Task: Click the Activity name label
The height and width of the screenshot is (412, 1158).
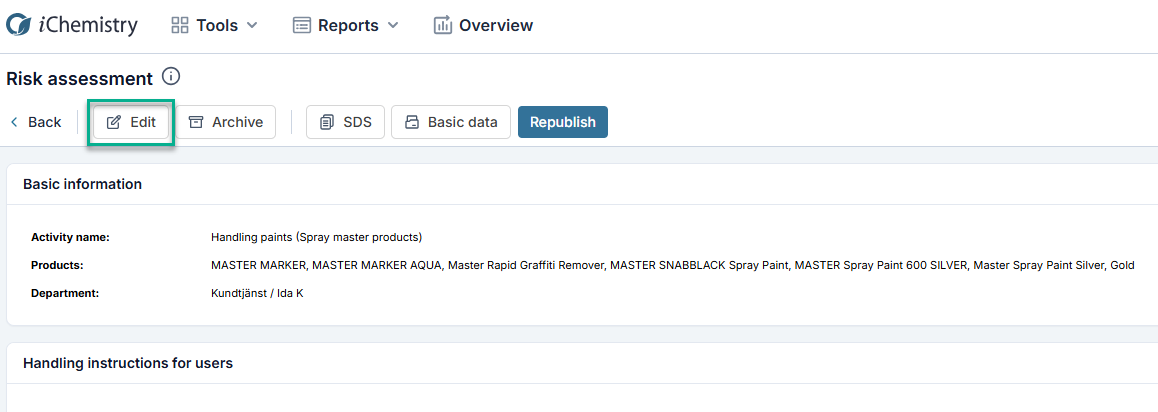Action: [70, 238]
